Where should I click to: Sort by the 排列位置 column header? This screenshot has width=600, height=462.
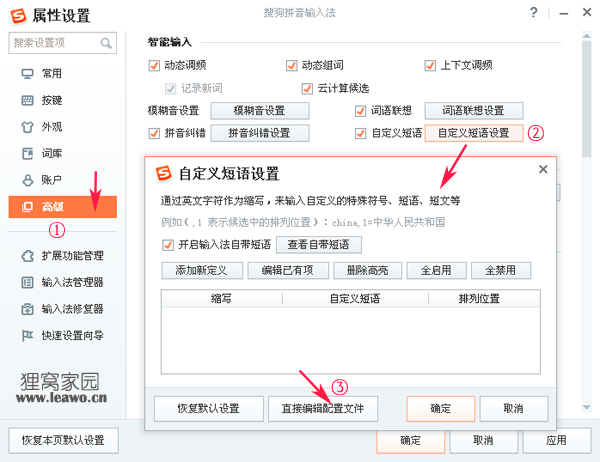pos(484,299)
